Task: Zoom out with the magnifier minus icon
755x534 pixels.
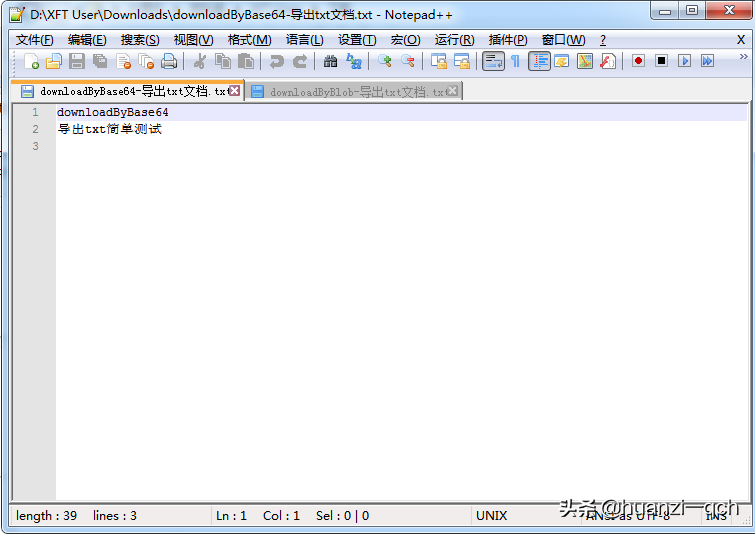Action: coord(408,61)
